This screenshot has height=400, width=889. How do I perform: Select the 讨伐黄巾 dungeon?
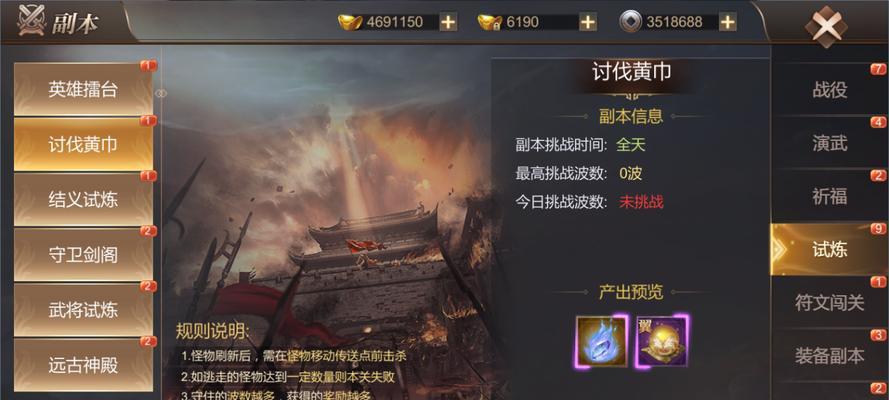(x=83, y=144)
